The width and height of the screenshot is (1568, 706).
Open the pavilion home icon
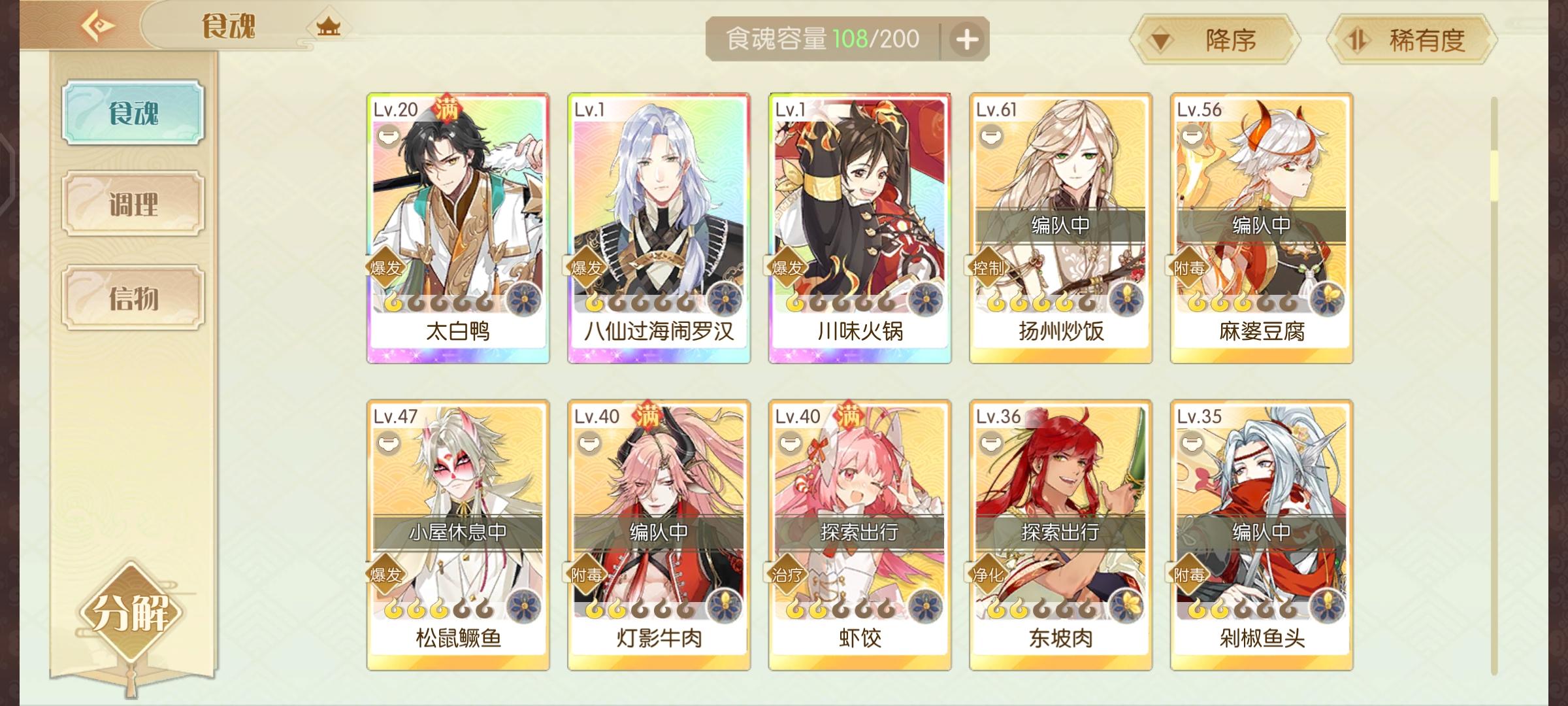pyautogui.click(x=328, y=27)
